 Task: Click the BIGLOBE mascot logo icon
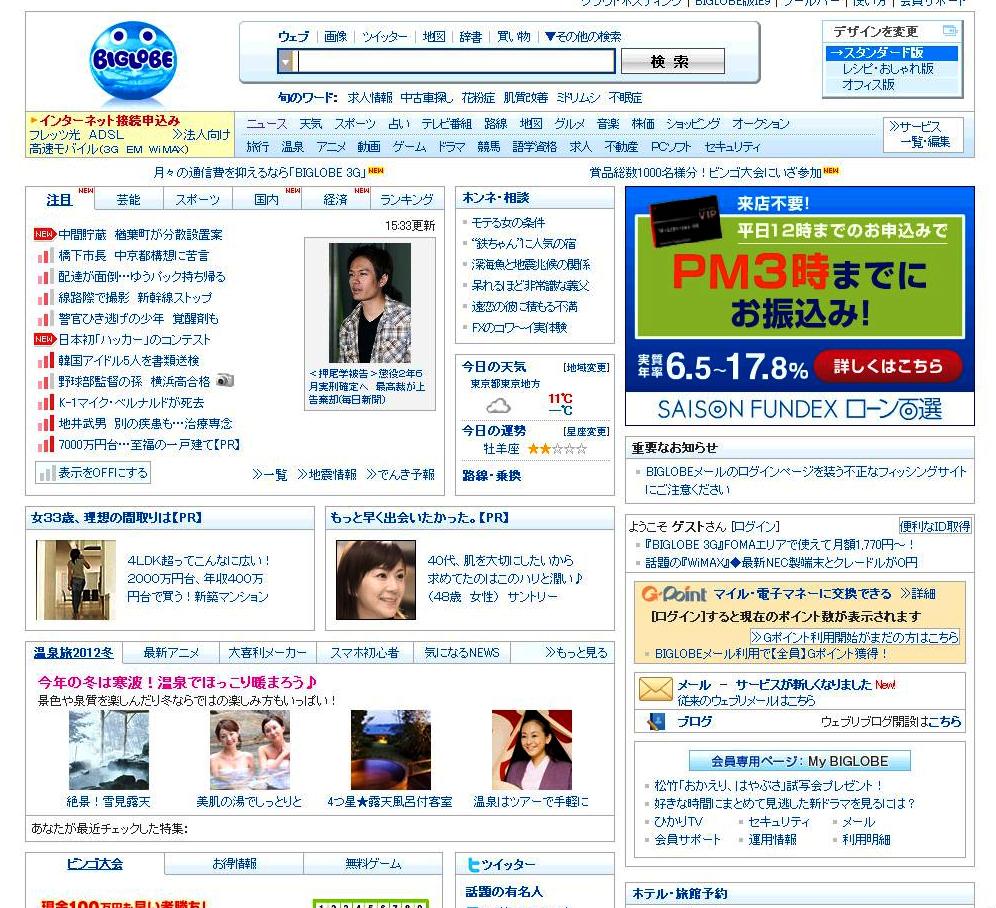pos(134,60)
